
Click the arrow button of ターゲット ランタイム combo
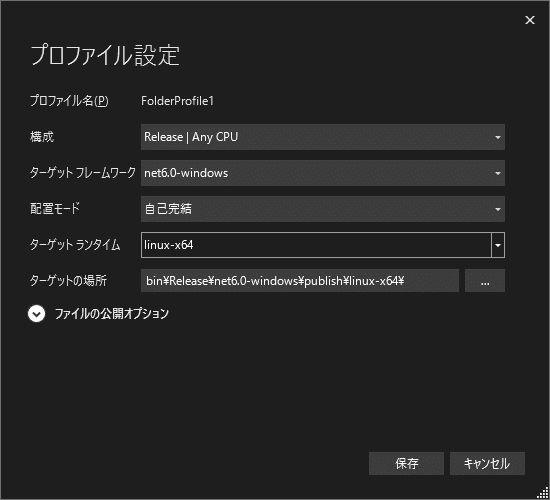[498, 245]
